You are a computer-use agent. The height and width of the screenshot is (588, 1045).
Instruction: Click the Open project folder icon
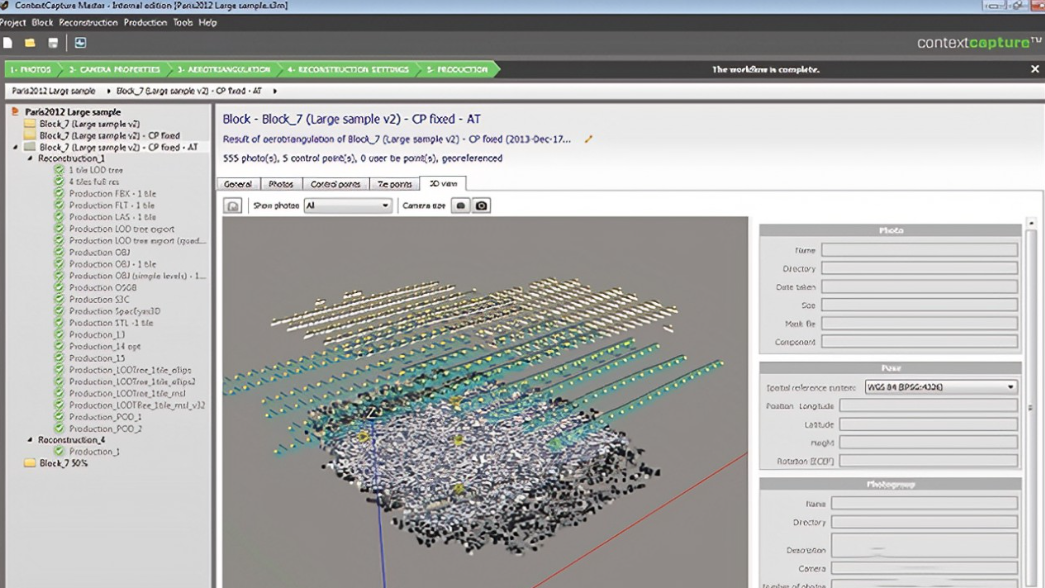click(30, 43)
